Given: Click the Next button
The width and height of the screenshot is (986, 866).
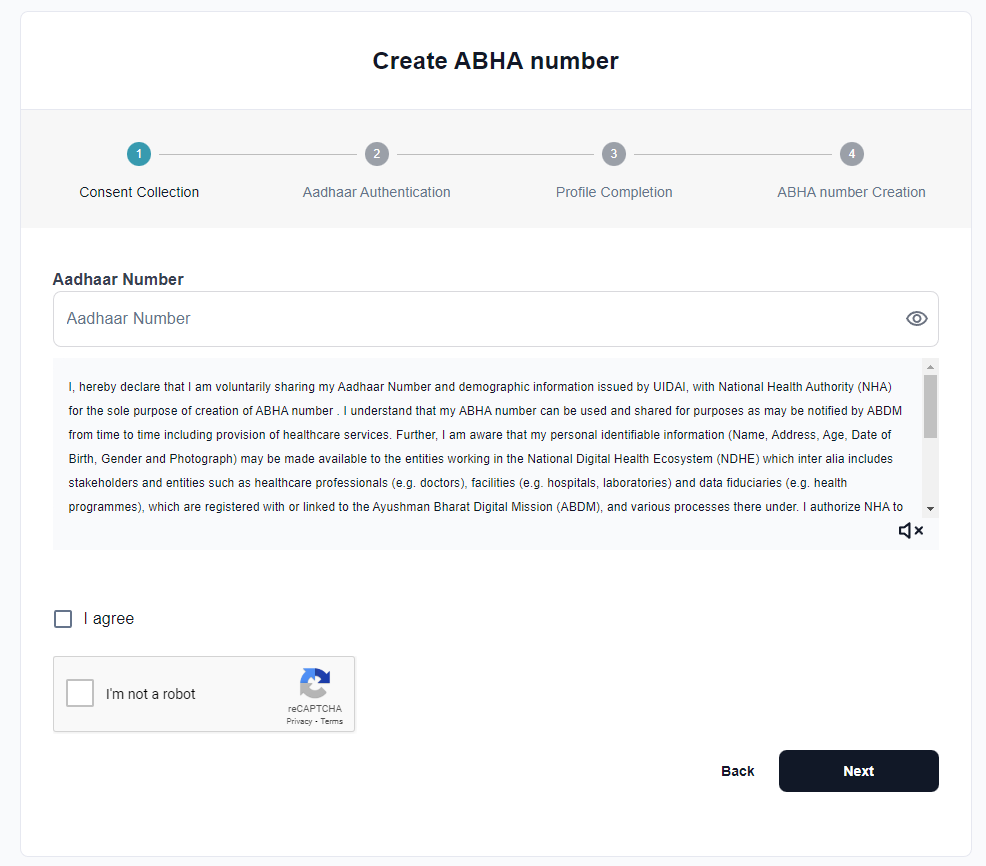Looking at the screenshot, I should [858, 771].
